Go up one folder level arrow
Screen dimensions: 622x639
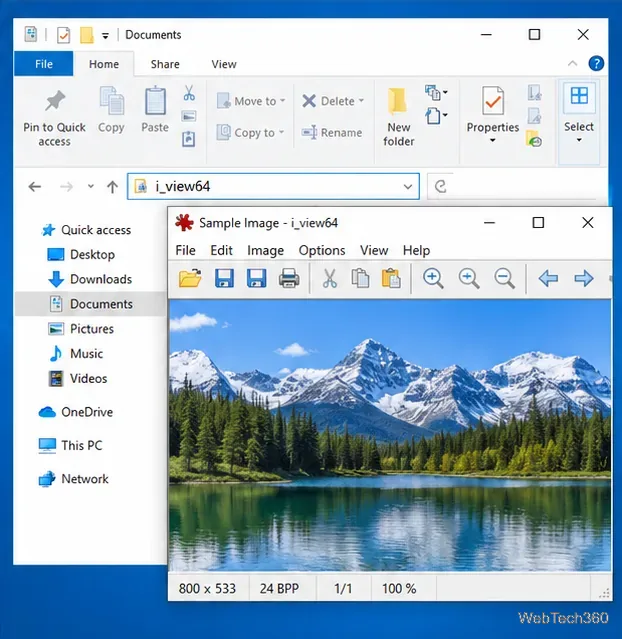tap(112, 187)
